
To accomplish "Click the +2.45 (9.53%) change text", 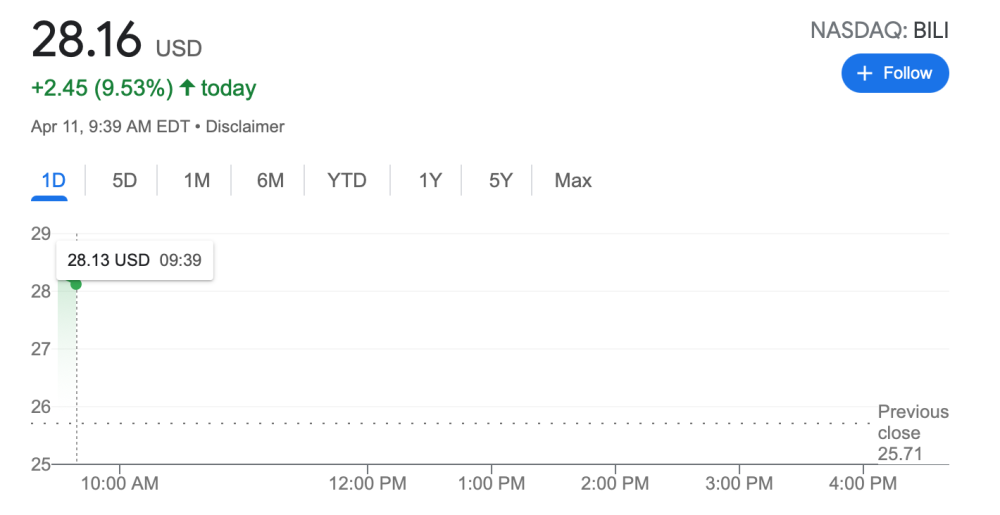I will (x=102, y=88).
